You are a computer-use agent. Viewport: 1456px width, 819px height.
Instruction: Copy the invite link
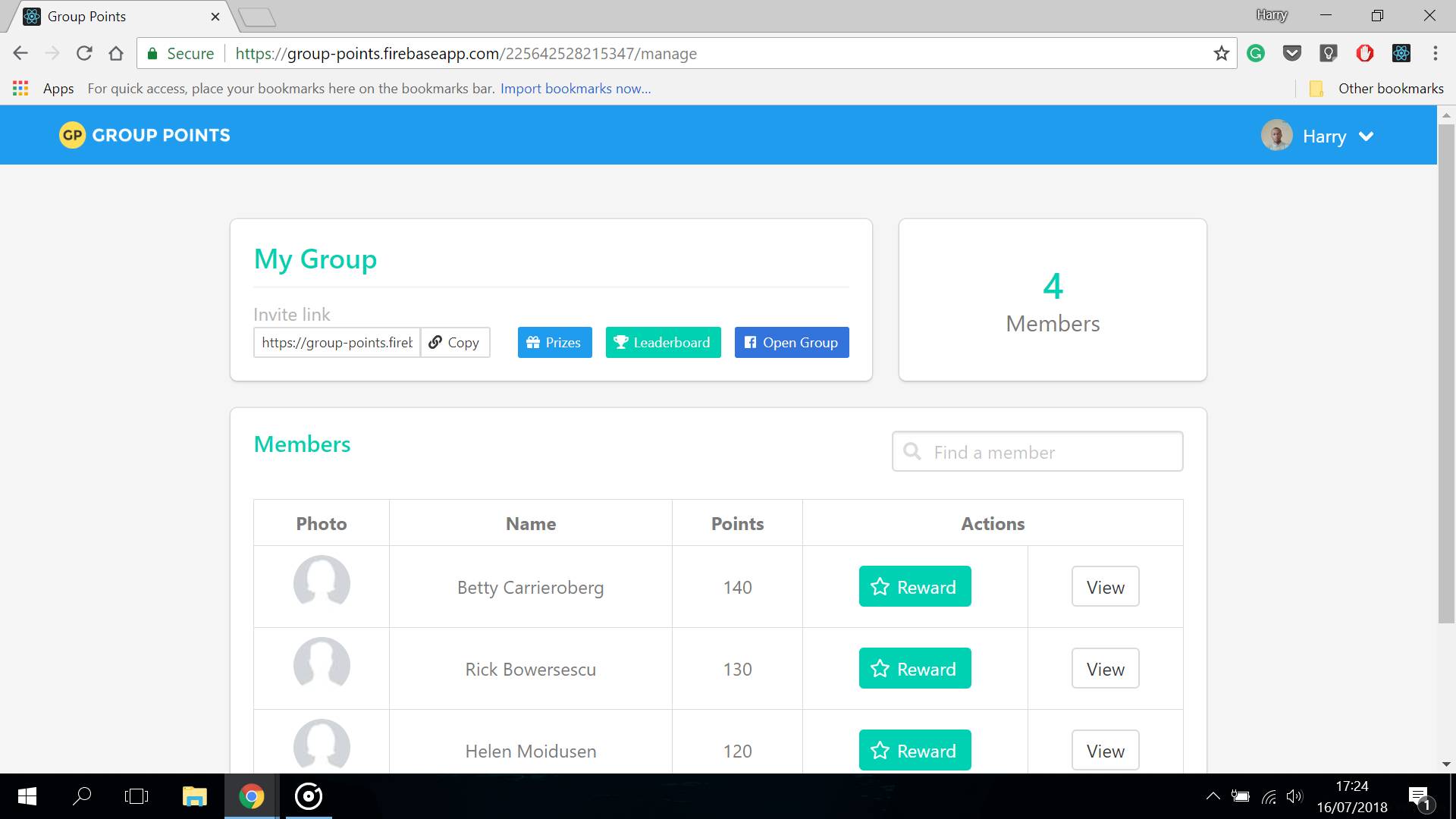(454, 343)
